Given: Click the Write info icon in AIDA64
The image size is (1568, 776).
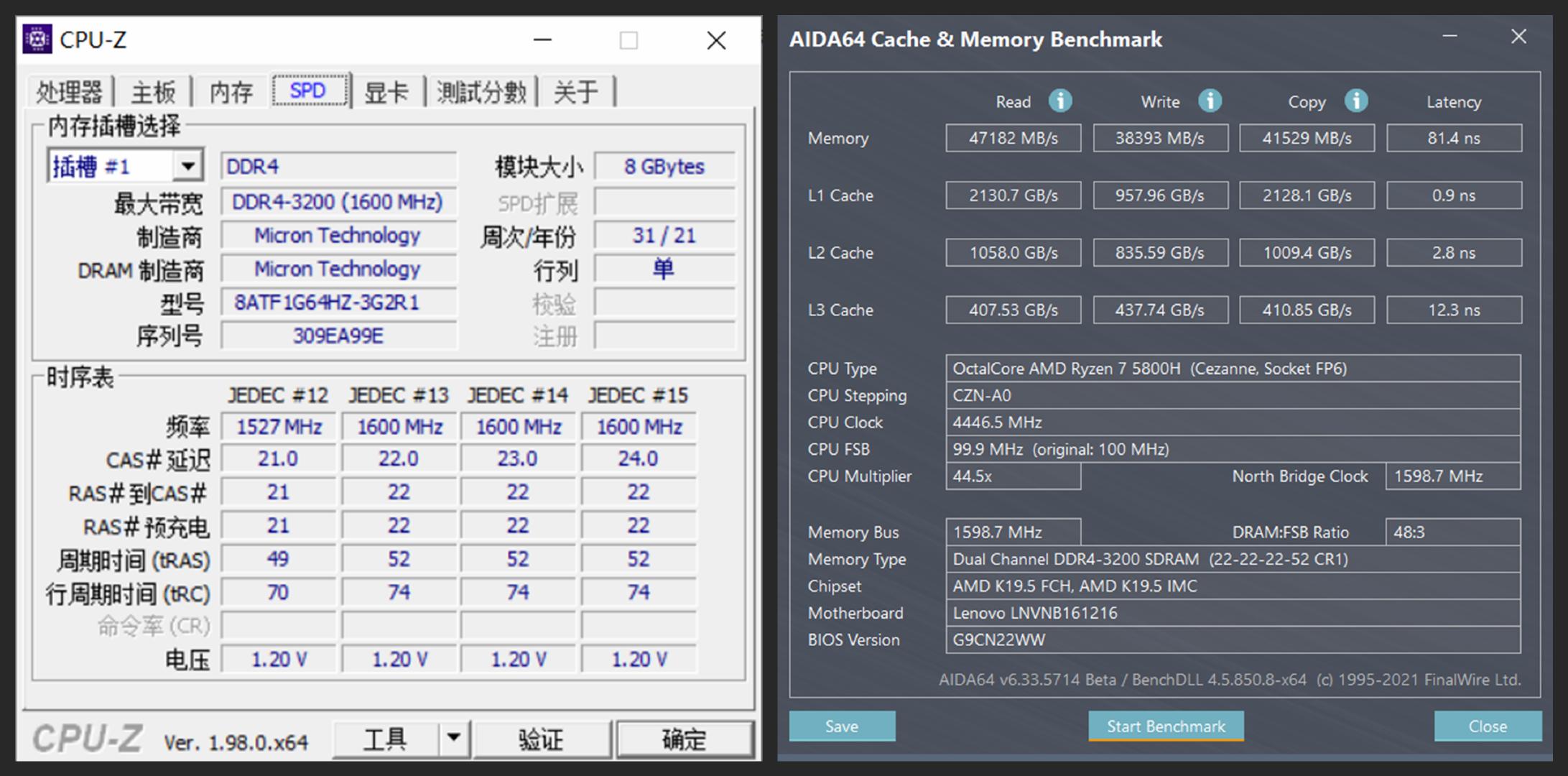Looking at the screenshot, I should 1210,101.
